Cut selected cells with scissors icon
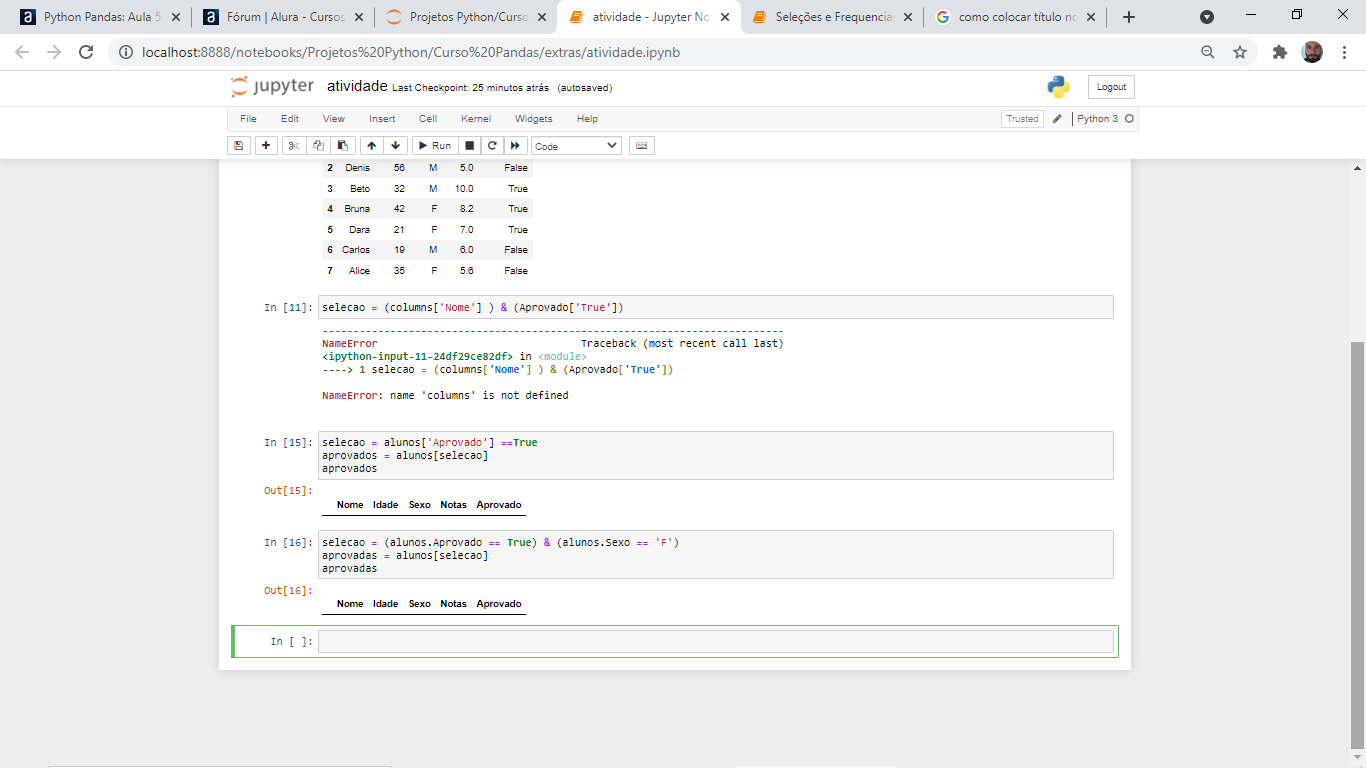Viewport: 1366px width, 768px height. [x=294, y=146]
